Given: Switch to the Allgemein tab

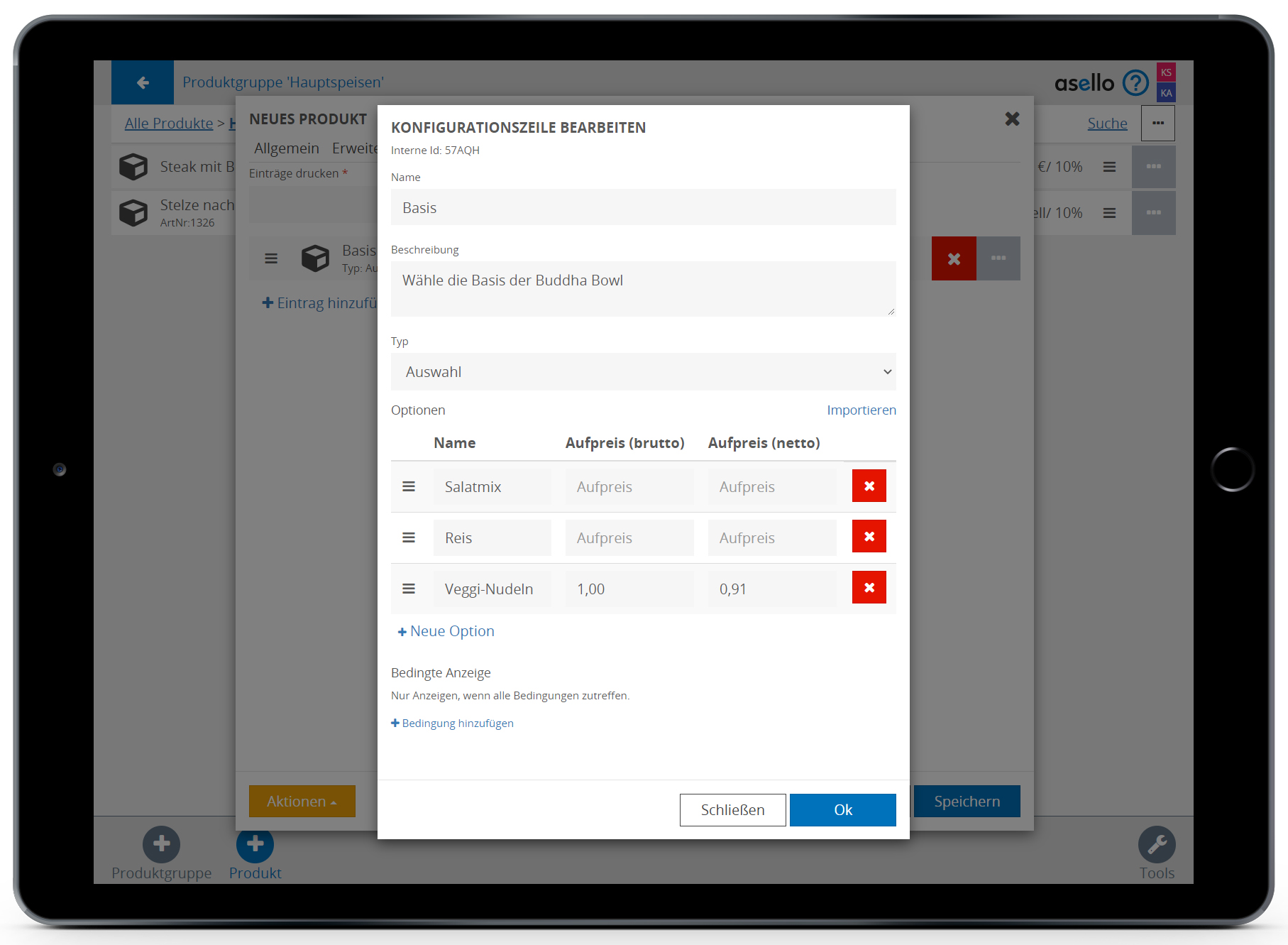Looking at the screenshot, I should click(x=287, y=148).
